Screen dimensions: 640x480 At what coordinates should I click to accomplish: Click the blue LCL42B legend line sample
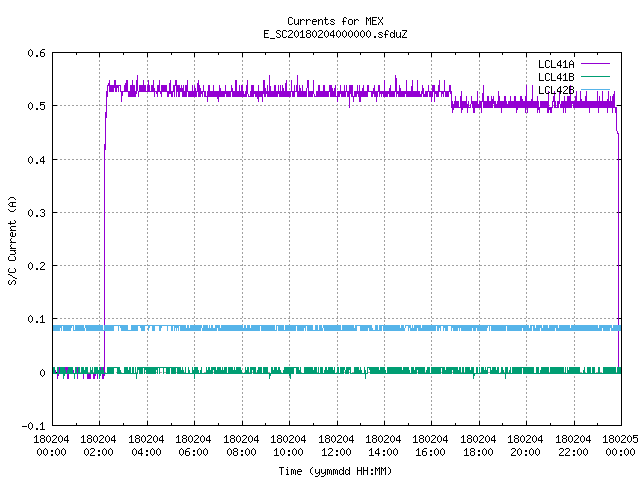click(595, 89)
